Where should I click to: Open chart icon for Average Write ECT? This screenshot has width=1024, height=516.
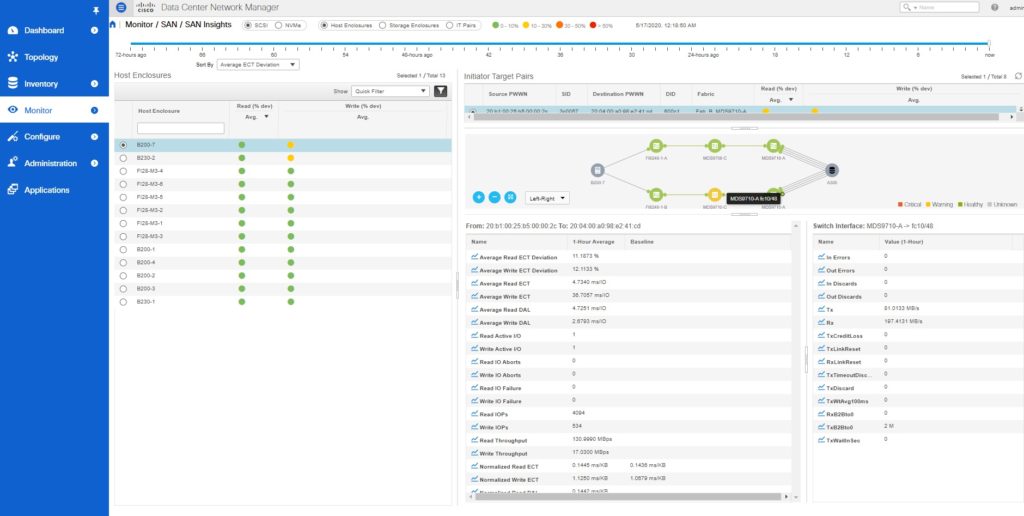coord(474,297)
